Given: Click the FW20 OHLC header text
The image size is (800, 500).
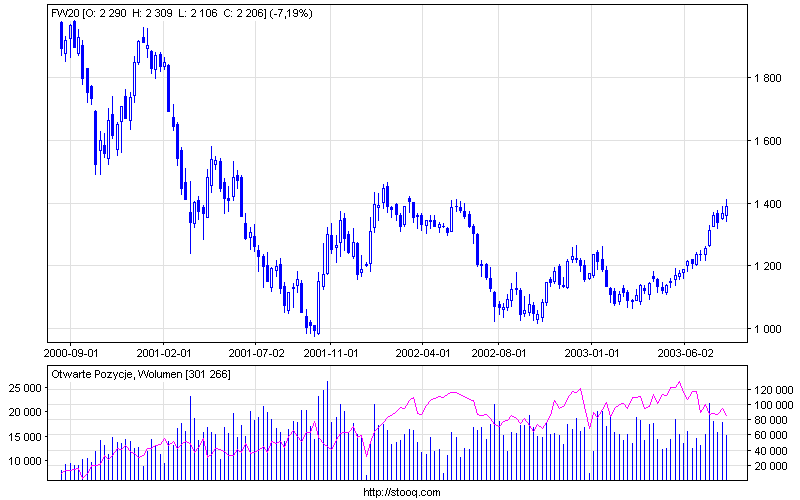Looking at the screenshot, I should (x=182, y=14).
